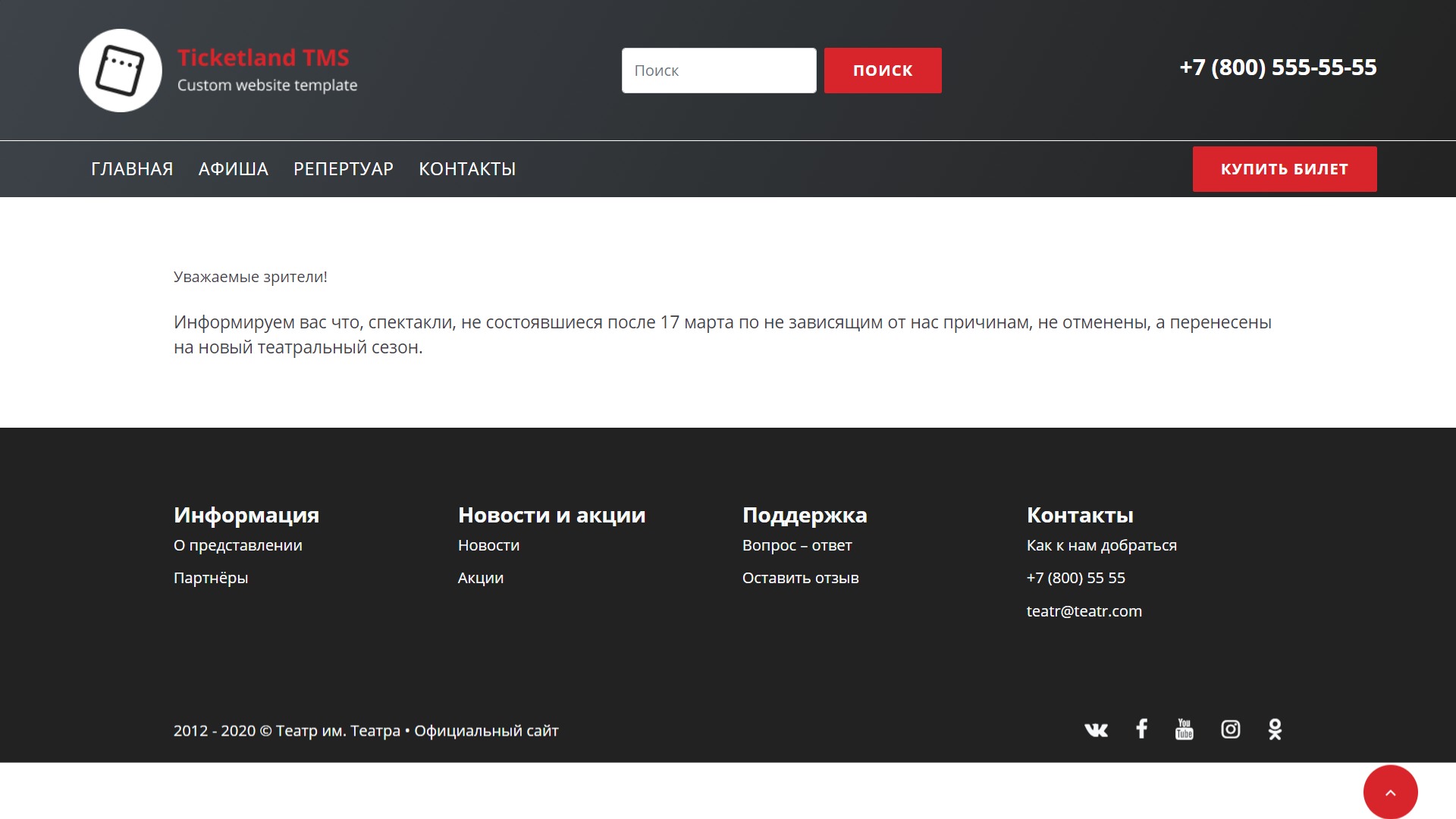Screen dimensions: 1456x819
Task: Open the КОНТАКТЫ menu item
Action: pos(467,169)
